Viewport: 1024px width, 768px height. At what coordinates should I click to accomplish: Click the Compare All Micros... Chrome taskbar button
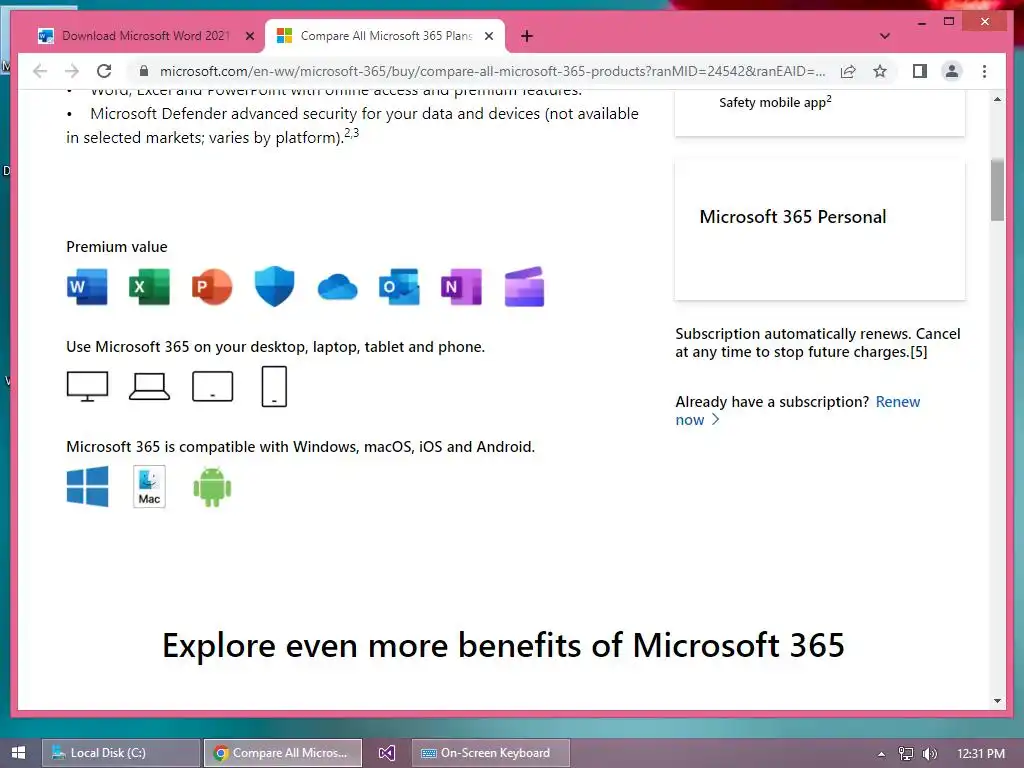point(283,753)
